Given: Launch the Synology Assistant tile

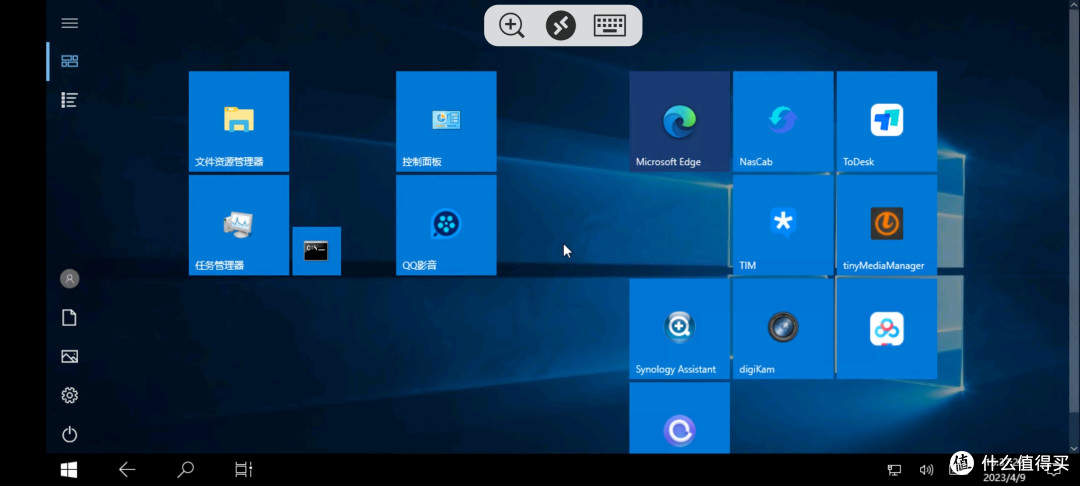Looking at the screenshot, I should [679, 328].
